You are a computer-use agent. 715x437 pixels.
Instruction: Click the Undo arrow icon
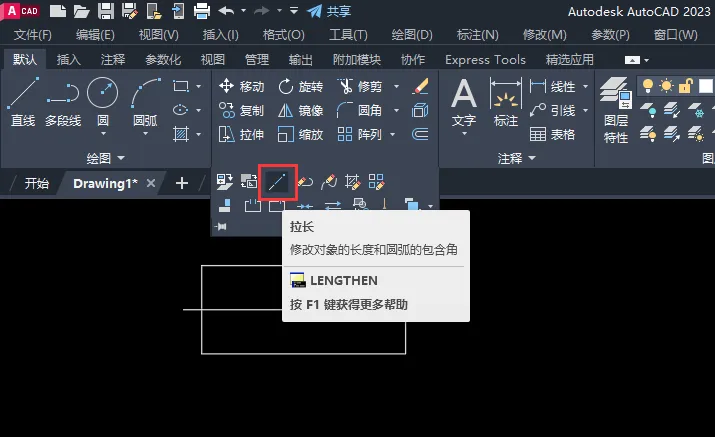tap(226, 10)
